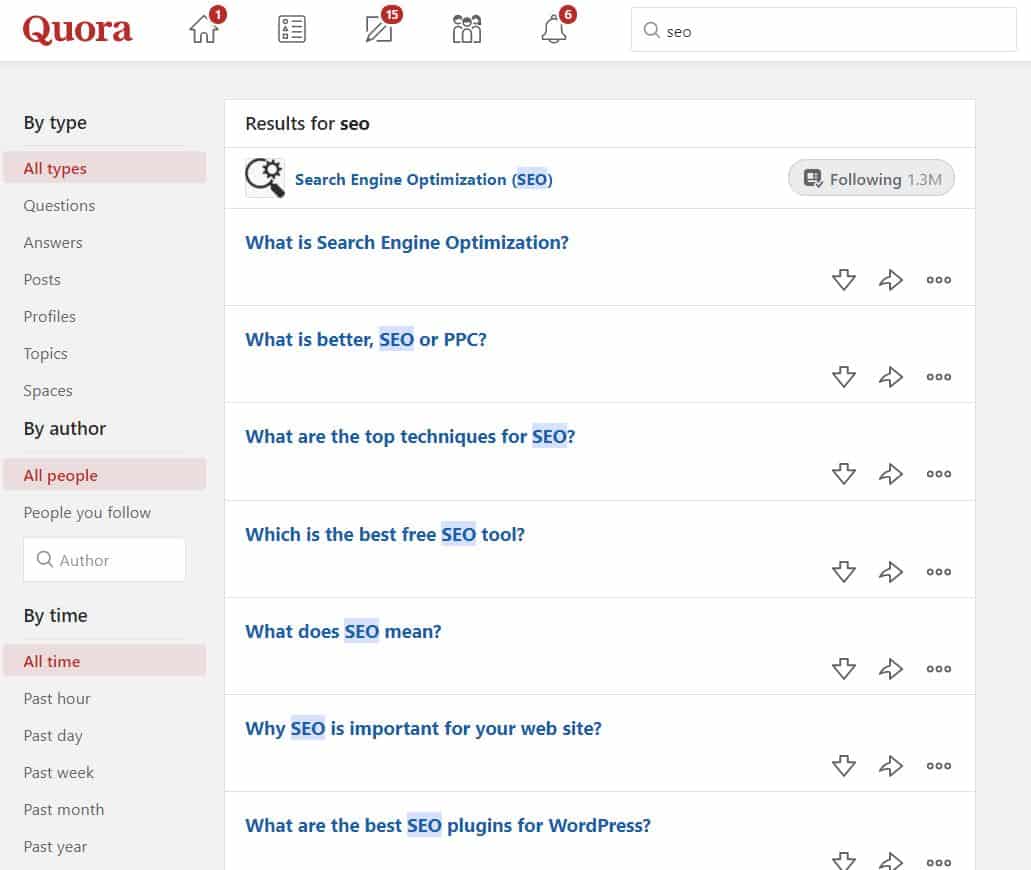This screenshot has width=1031, height=870.
Task: Open question about best SEO plugins for WordPress
Action: pyautogui.click(x=448, y=825)
